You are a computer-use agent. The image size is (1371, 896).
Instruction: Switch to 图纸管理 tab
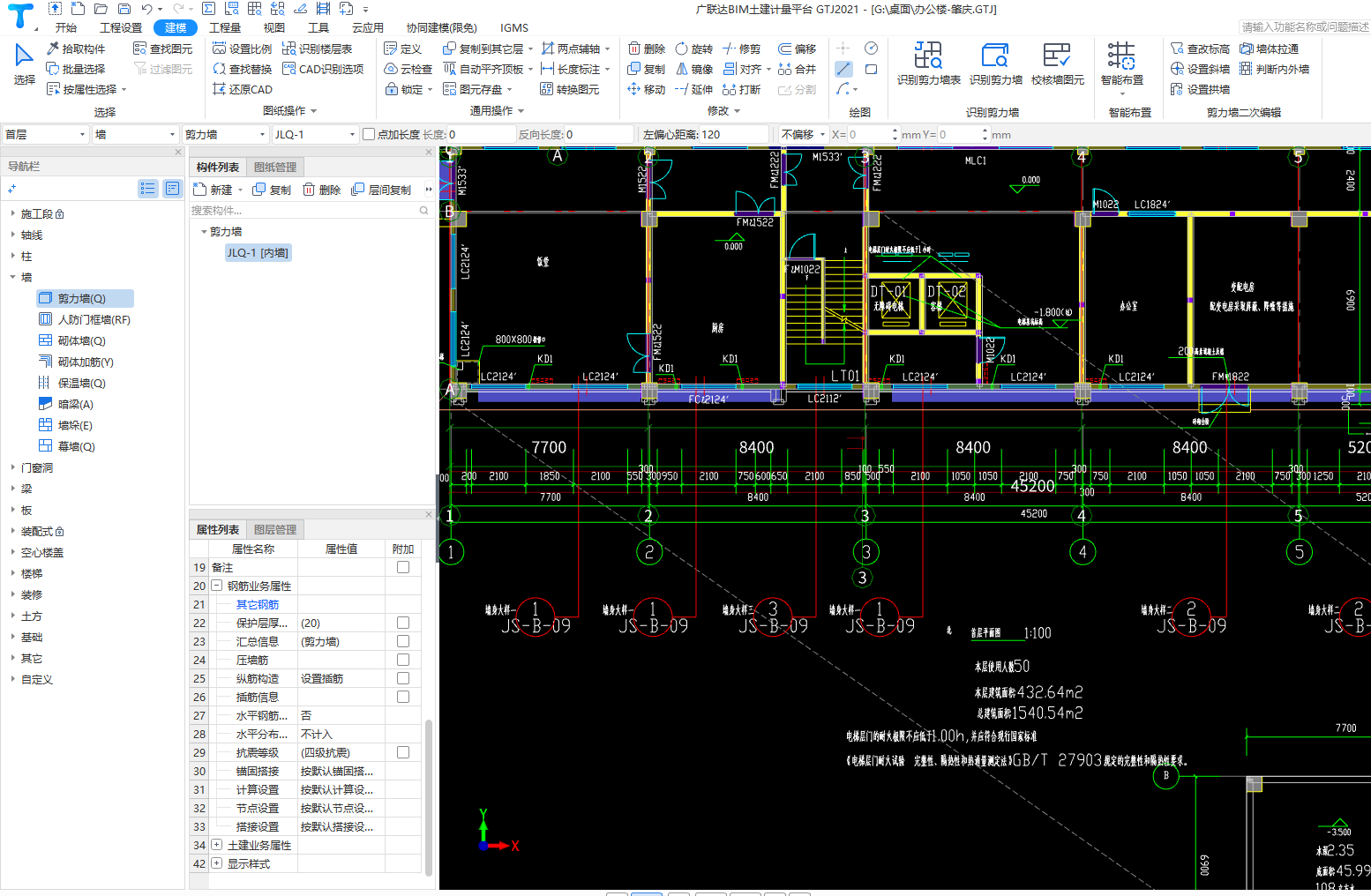[275, 167]
